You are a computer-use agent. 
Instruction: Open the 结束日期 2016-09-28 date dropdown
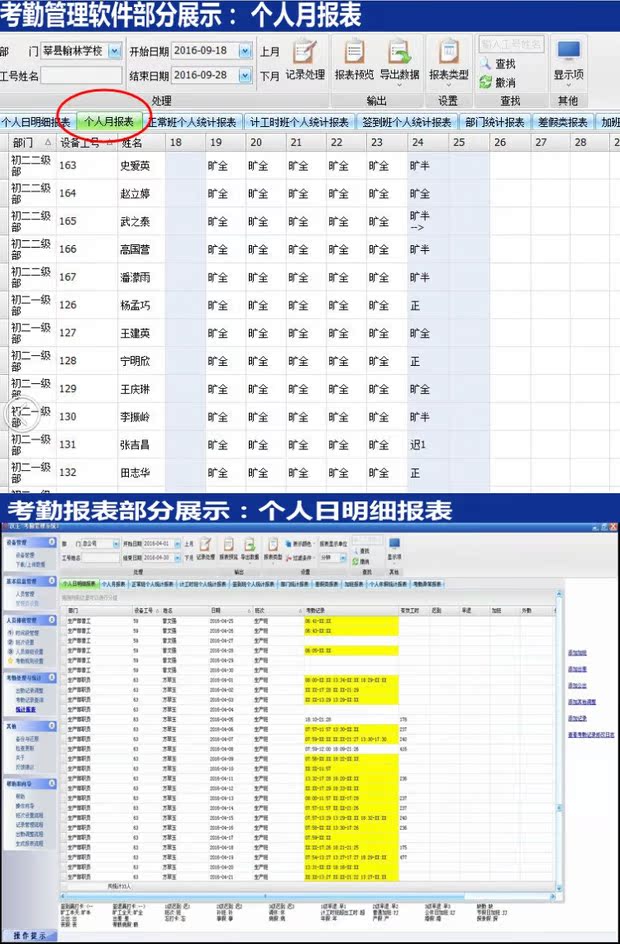[x=244, y=75]
